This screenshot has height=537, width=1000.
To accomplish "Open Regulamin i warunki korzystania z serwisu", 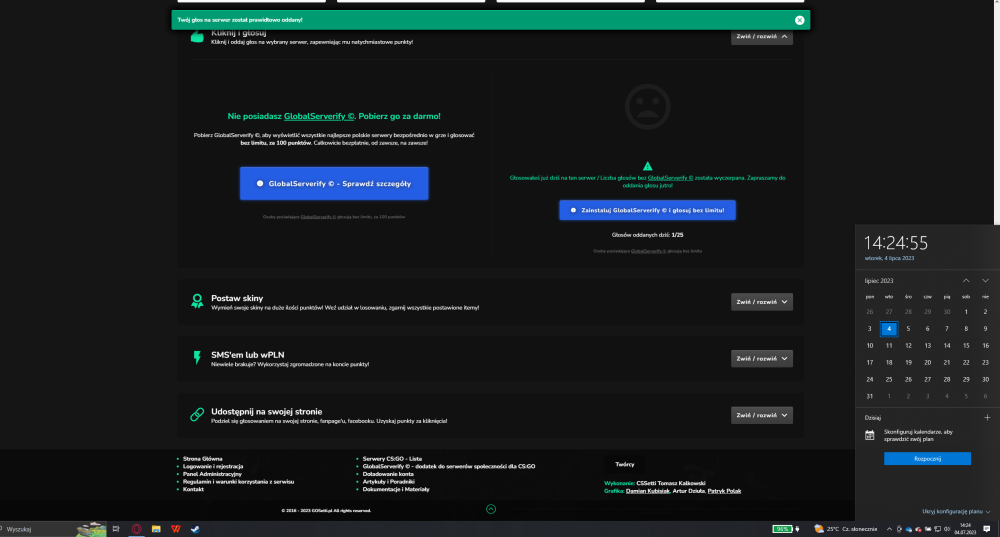I will coord(239,482).
